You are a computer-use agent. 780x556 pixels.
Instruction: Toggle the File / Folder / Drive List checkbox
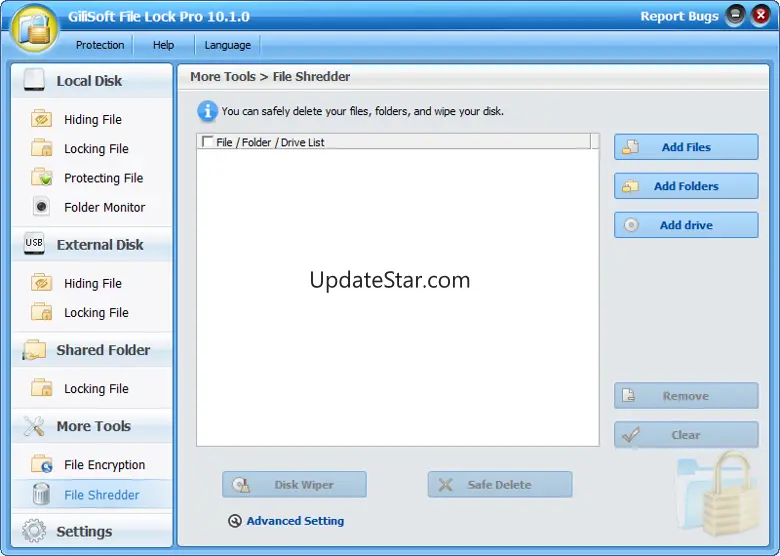(x=207, y=142)
